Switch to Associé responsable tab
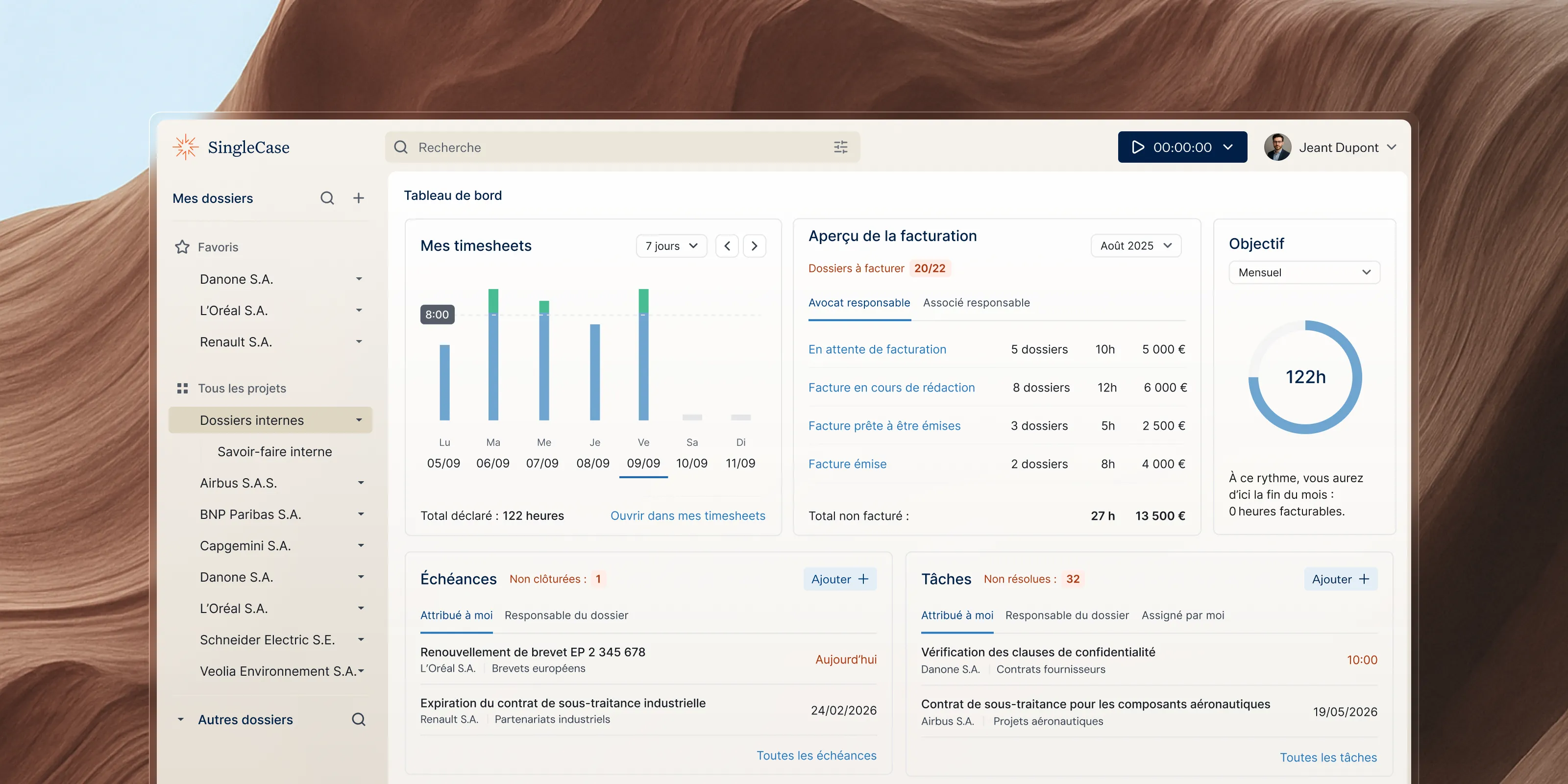 pos(976,302)
